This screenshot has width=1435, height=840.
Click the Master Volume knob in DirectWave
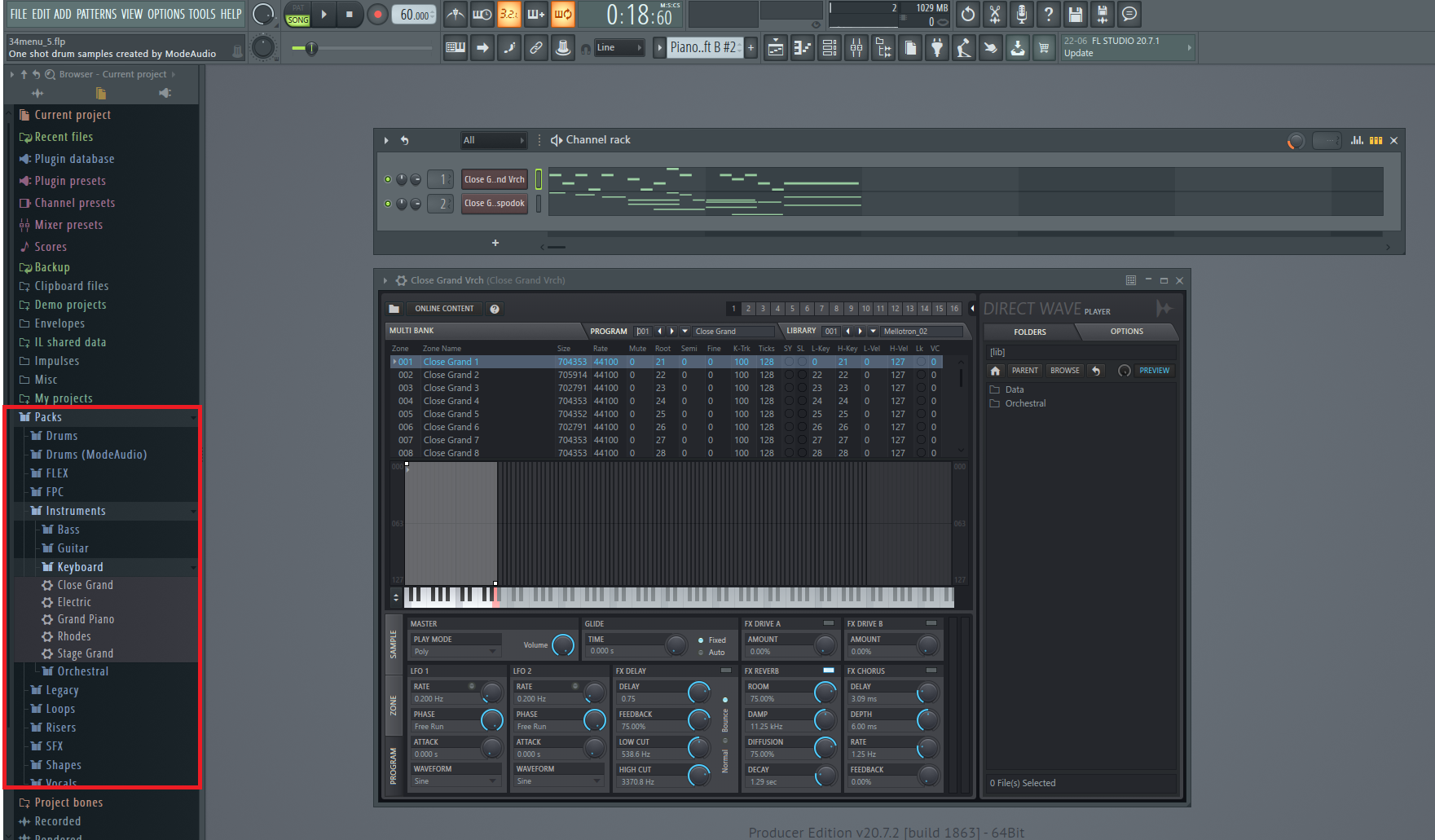[563, 645]
